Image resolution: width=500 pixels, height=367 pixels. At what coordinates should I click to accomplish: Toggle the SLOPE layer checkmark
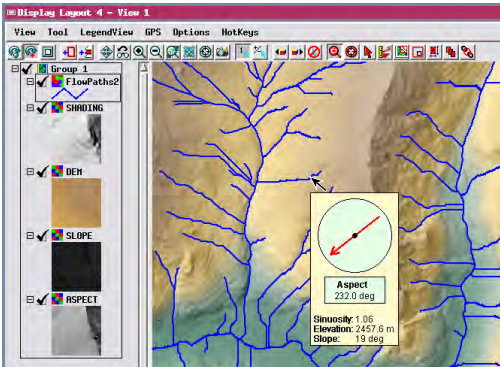coord(42,236)
